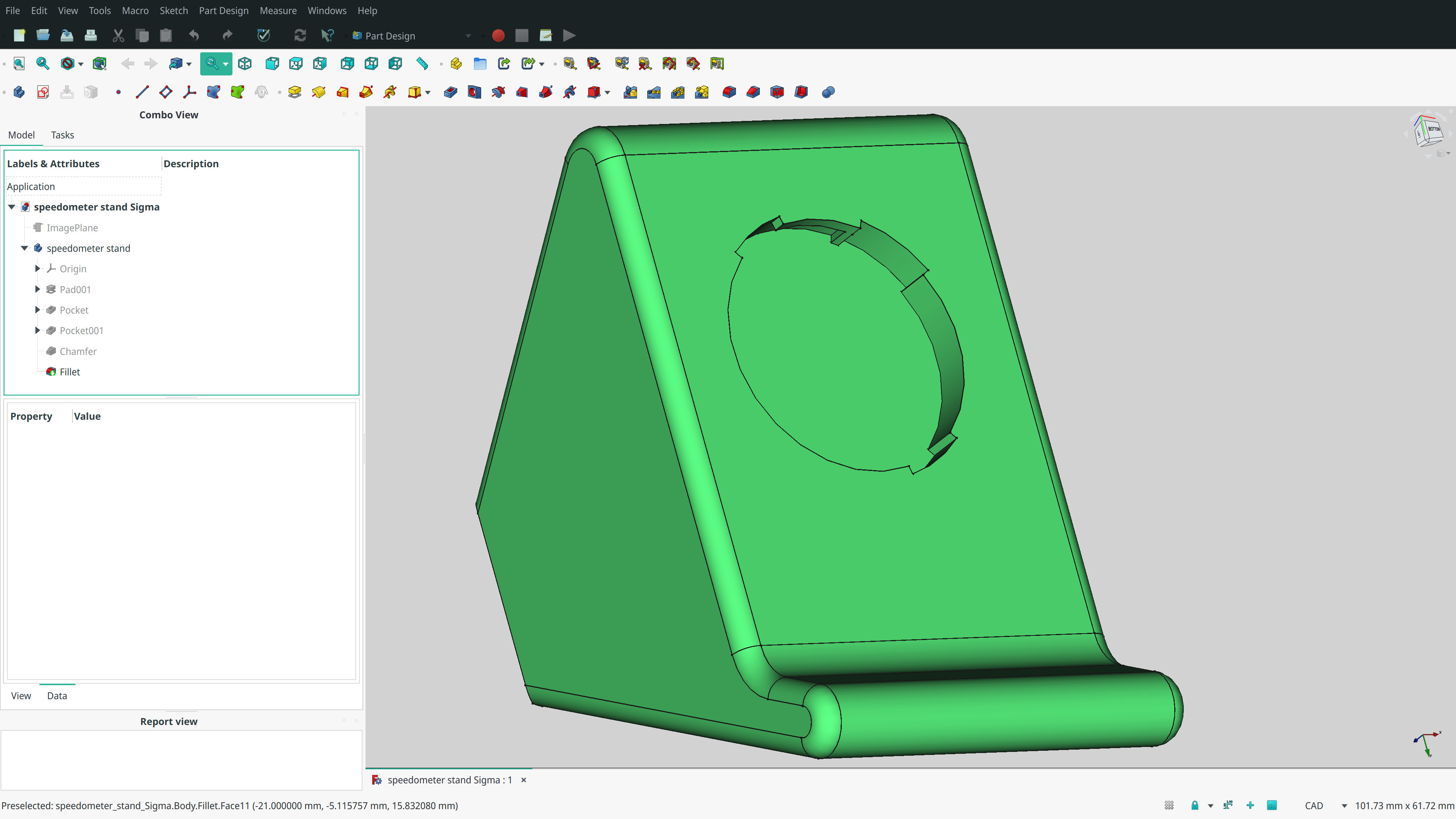
Task: Apply the Fillet tool
Action: [x=728, y=91]
